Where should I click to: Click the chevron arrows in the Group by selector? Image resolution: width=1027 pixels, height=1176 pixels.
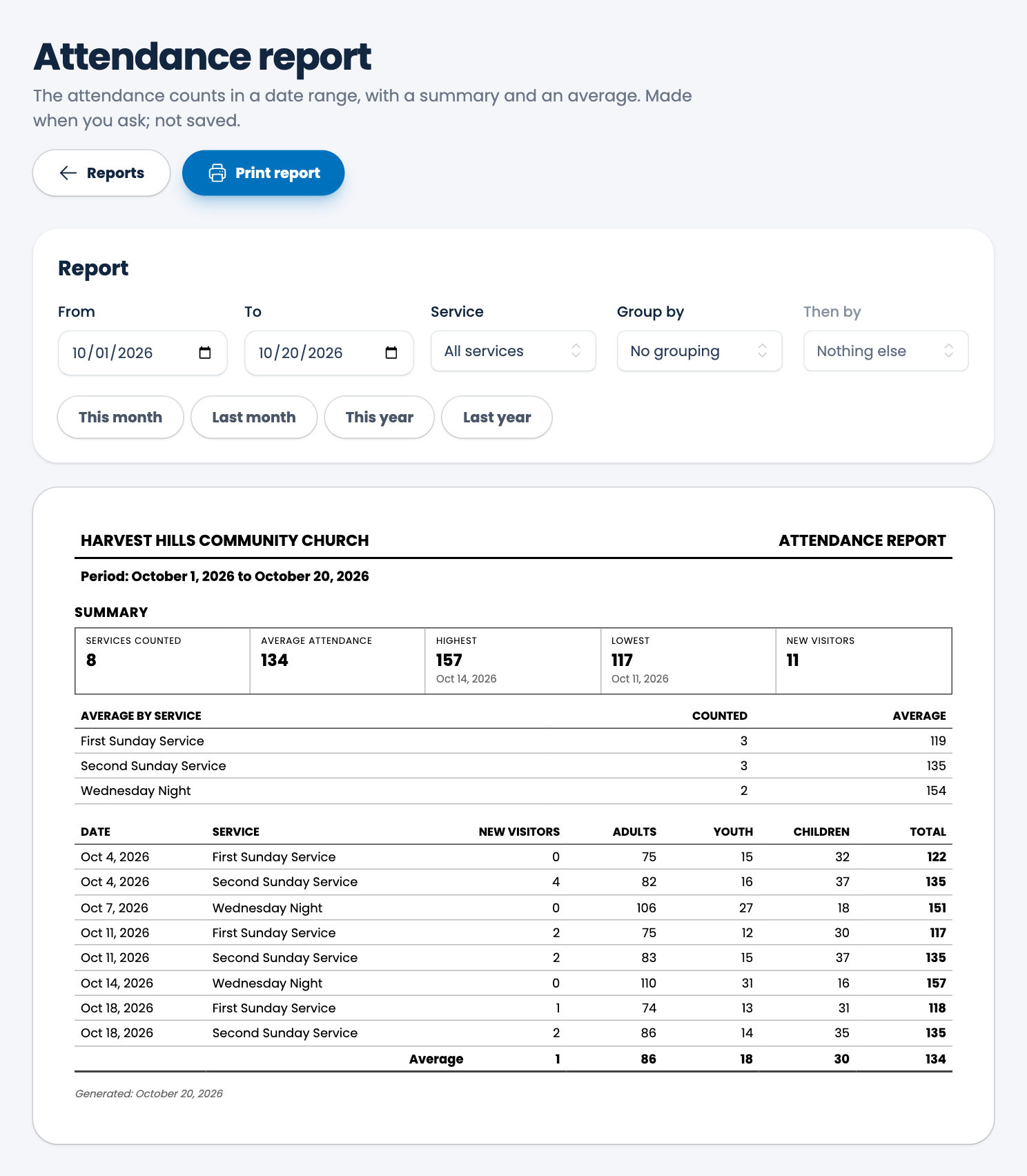(763, 351)
